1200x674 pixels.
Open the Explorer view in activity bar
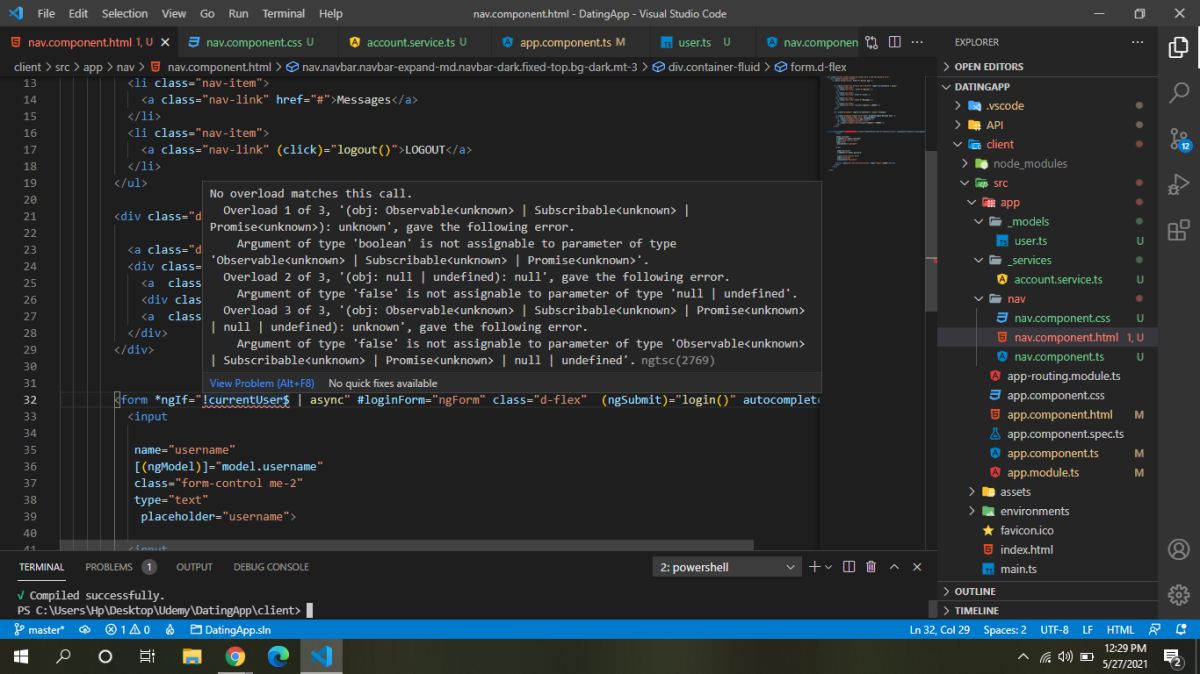click(x=1178, y=46)
